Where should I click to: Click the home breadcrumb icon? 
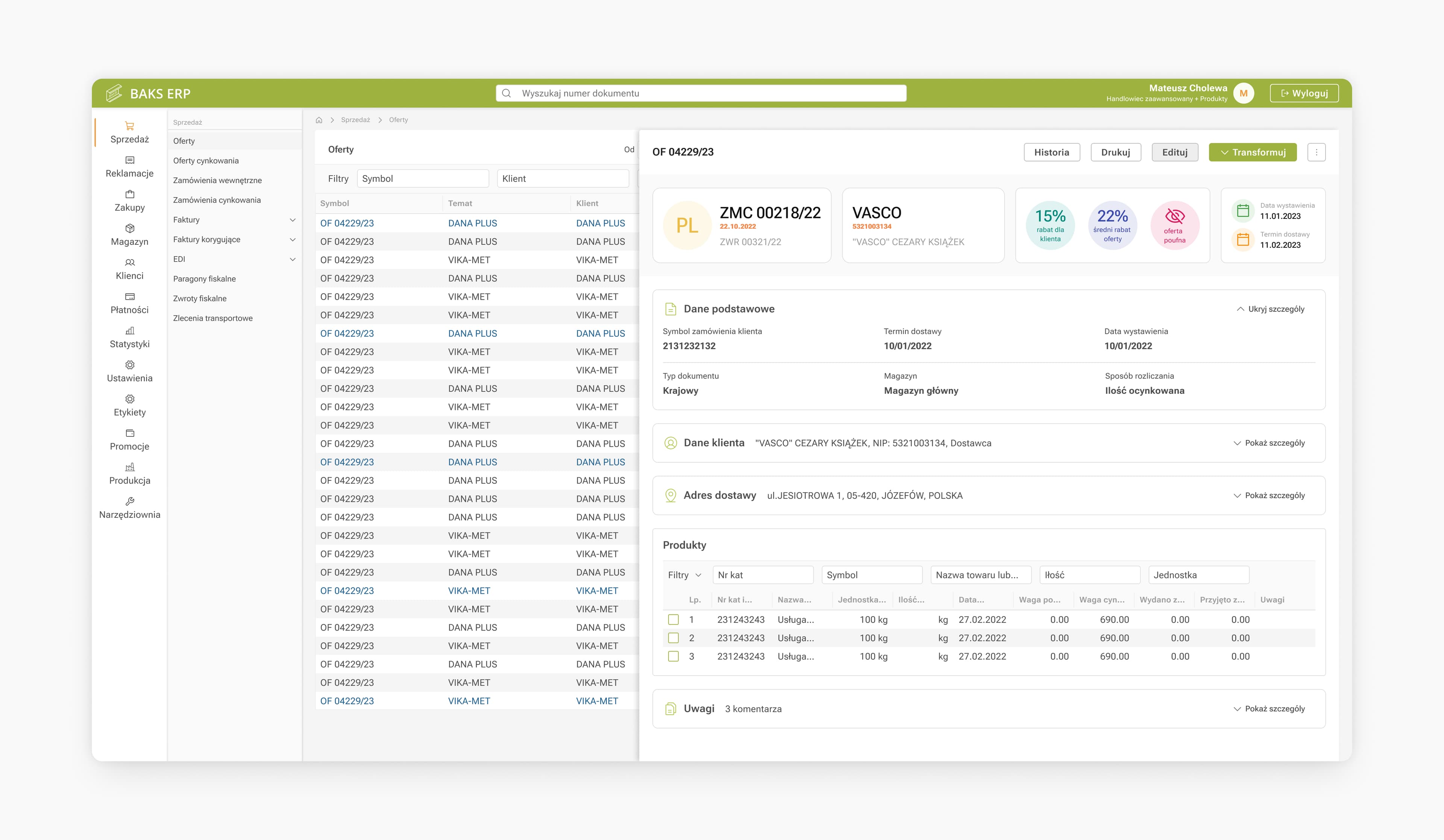pyautogui.click(x=319, y=120)
